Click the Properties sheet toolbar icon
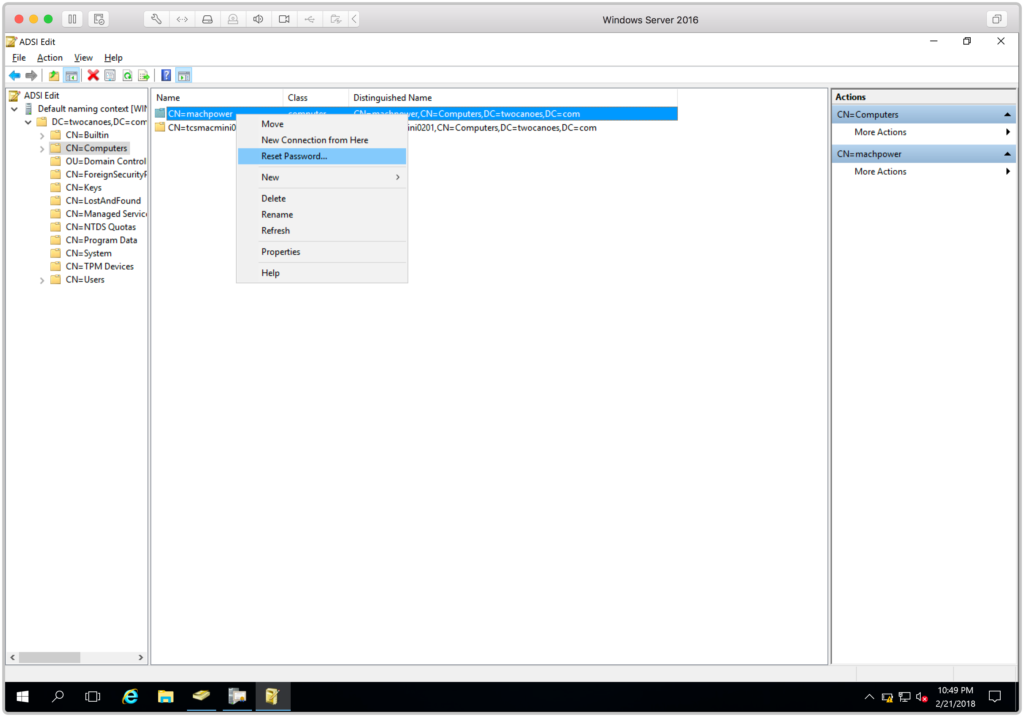The height and width of the screenshot is (717, 1024). click(x=110, y=76)
